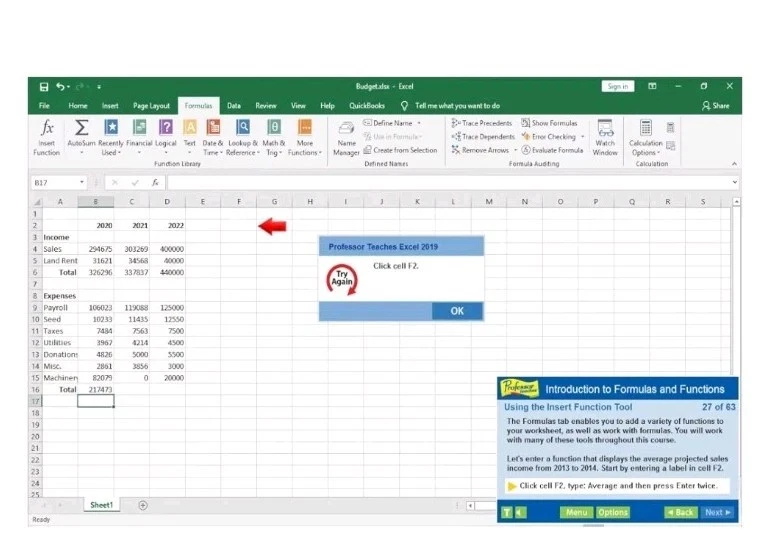Expand the Error Checking dropdown arrow

click(x=582, y=137)
